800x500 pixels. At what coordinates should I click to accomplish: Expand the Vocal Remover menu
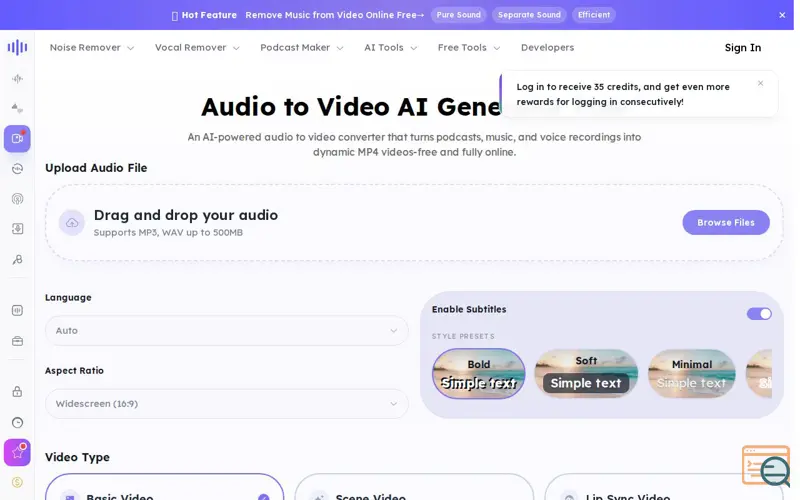(197, 47)
